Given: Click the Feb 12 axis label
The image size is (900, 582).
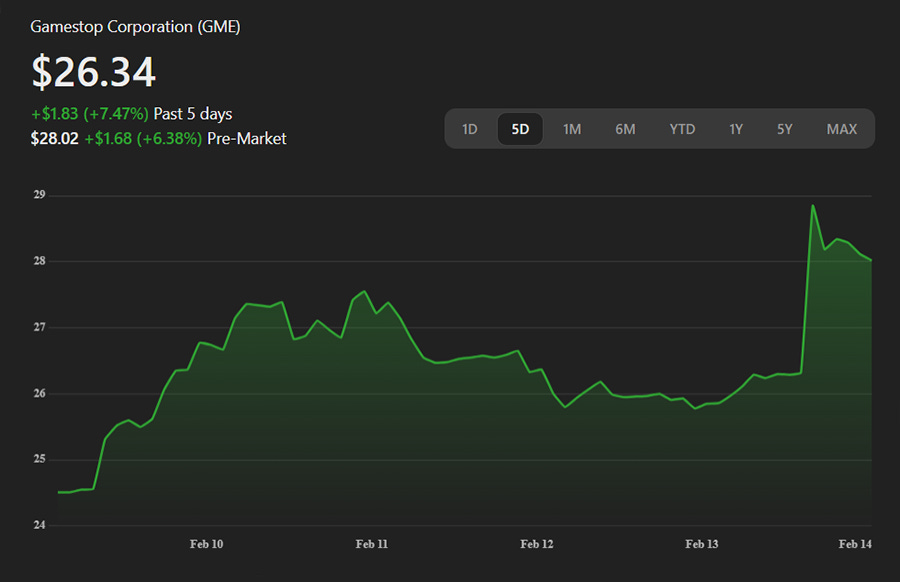Looking at the screenshot, I should click(x=537, y=544).
